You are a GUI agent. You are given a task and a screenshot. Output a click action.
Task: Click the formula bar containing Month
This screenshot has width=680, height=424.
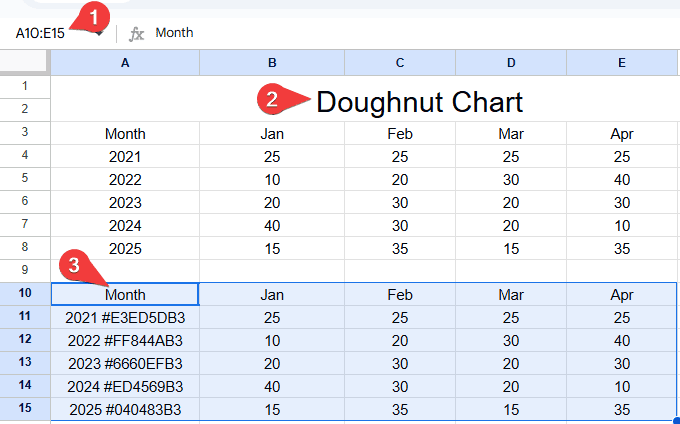[x=400, y=33]
